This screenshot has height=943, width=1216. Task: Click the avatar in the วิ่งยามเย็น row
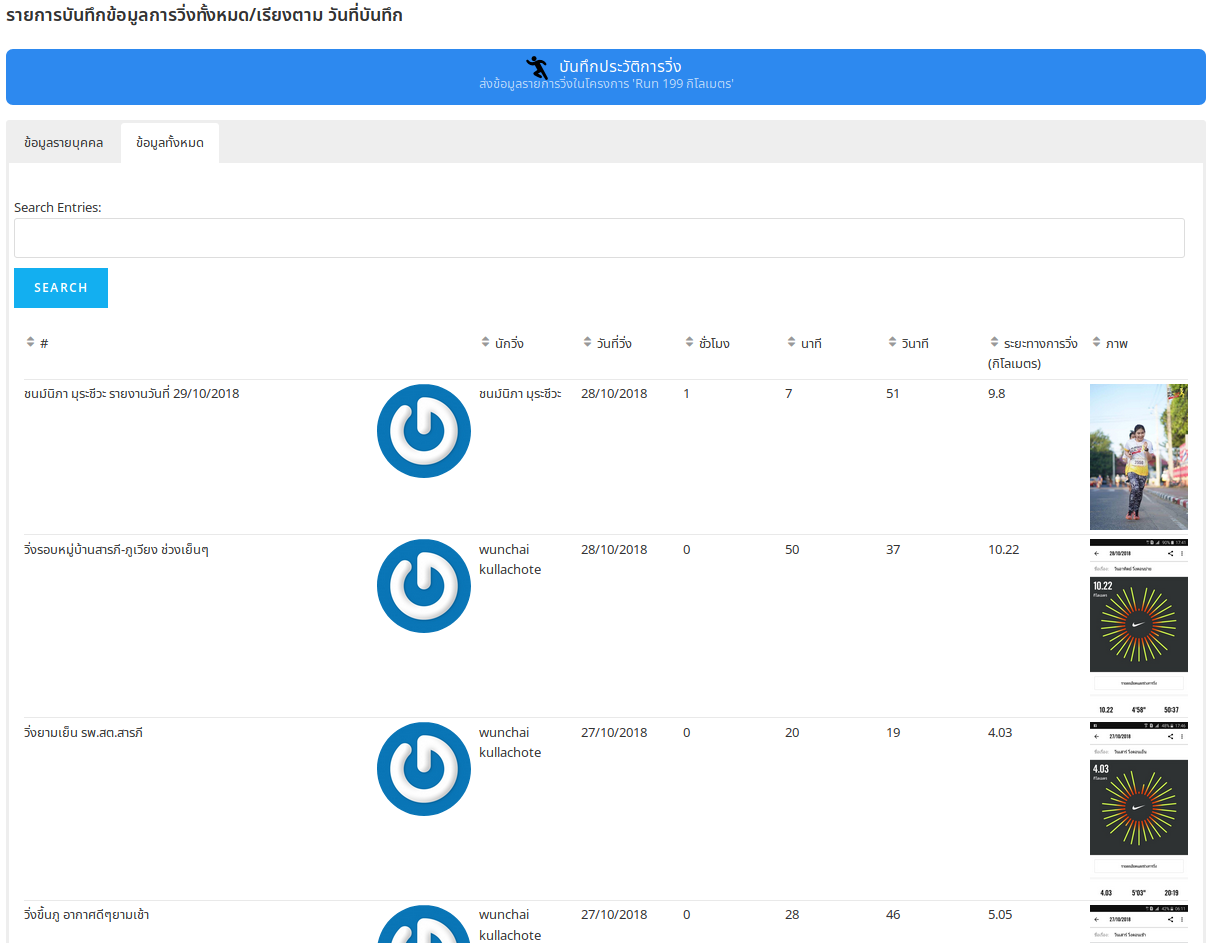tap(424, 769)
